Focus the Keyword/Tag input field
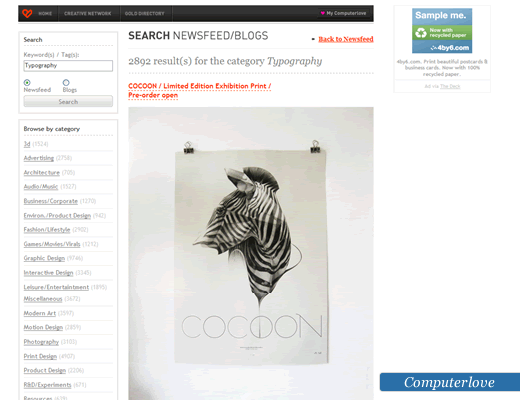 (68, 66)
